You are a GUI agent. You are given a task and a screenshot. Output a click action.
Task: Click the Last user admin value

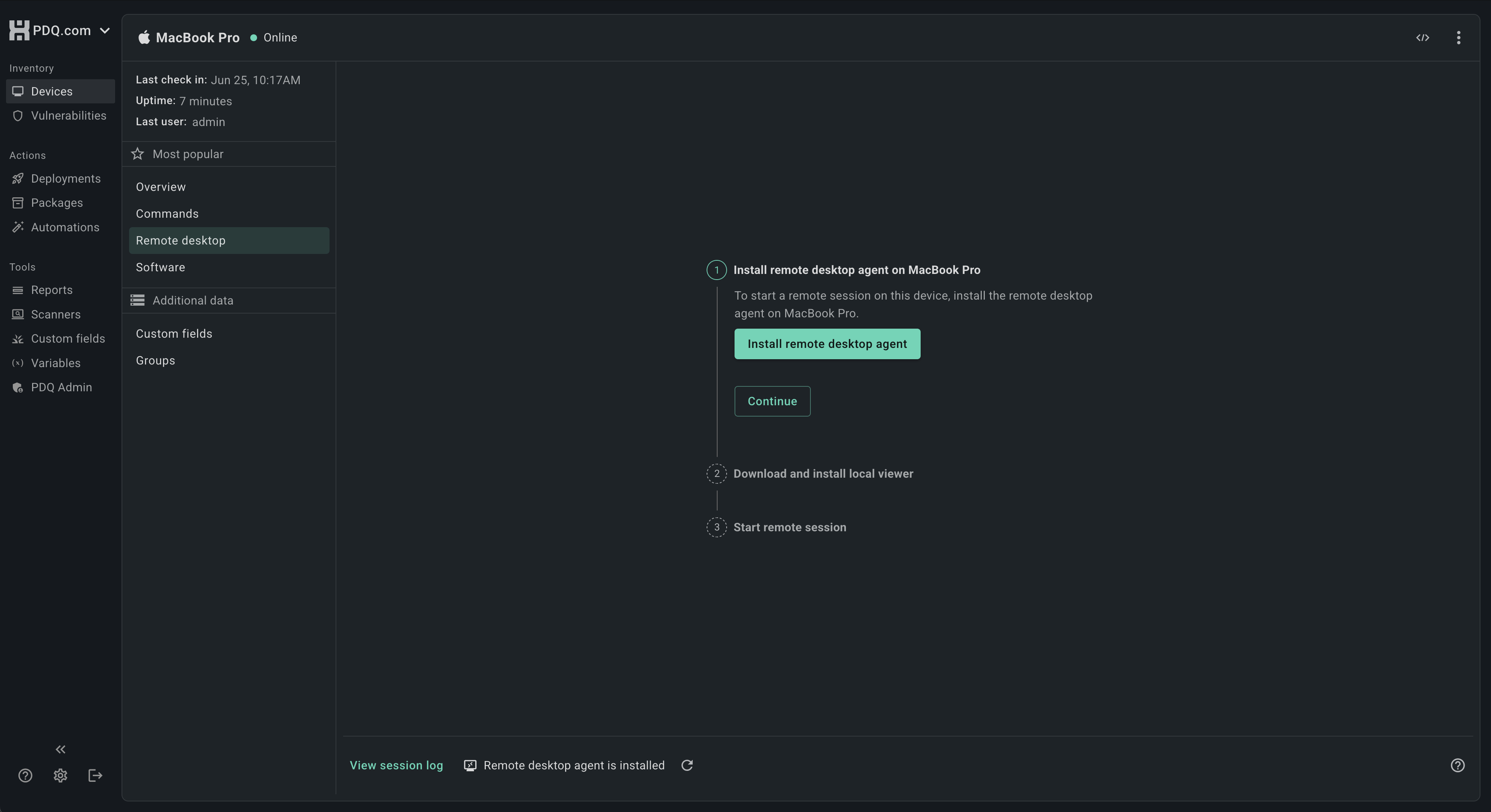click(x=208, y=122)
